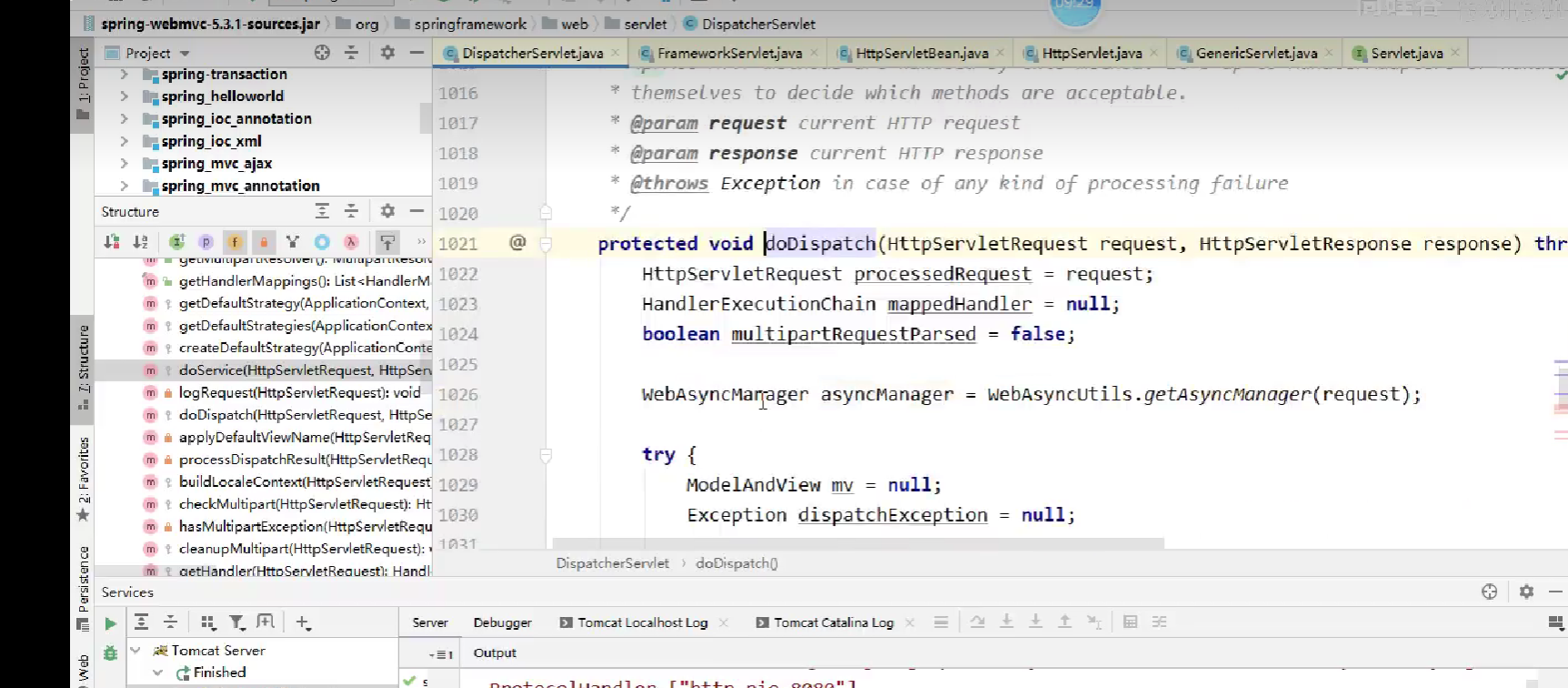The width and height of the screenshot is (1568, 688).
Task: Open the Project view dropdown
Action: 147,53
